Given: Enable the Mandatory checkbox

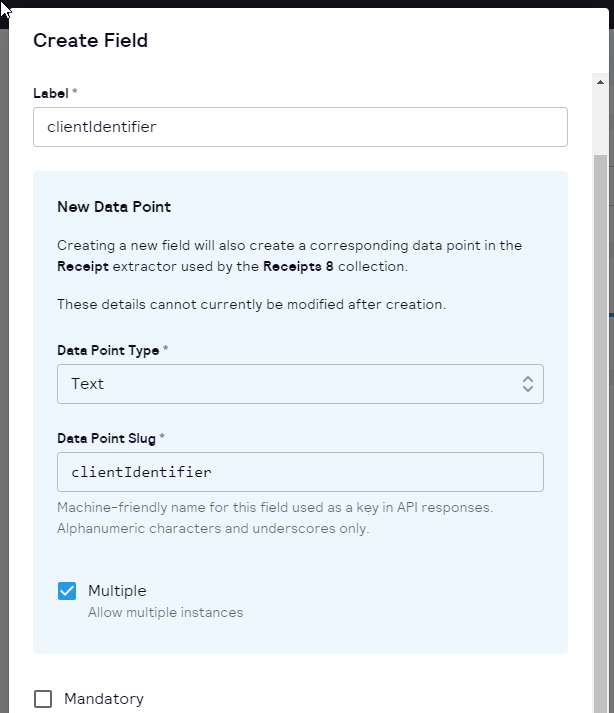Looking at the screenshot, I should point(43,699).
